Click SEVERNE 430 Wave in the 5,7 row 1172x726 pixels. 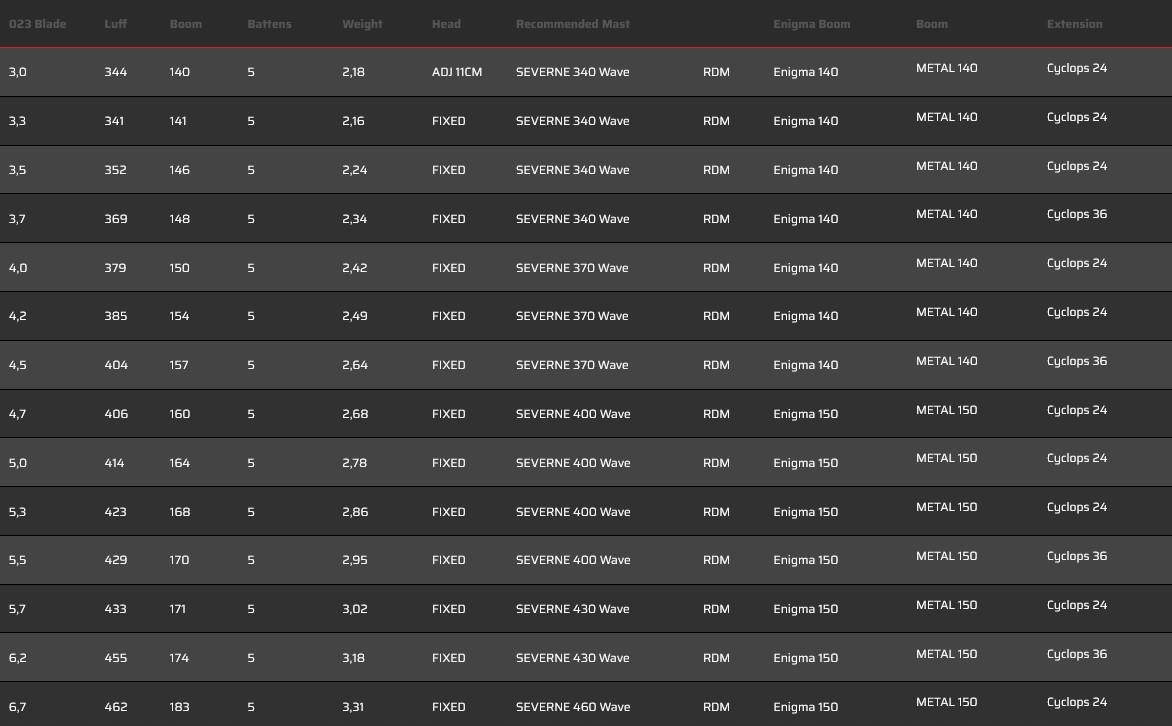[572, 609]
